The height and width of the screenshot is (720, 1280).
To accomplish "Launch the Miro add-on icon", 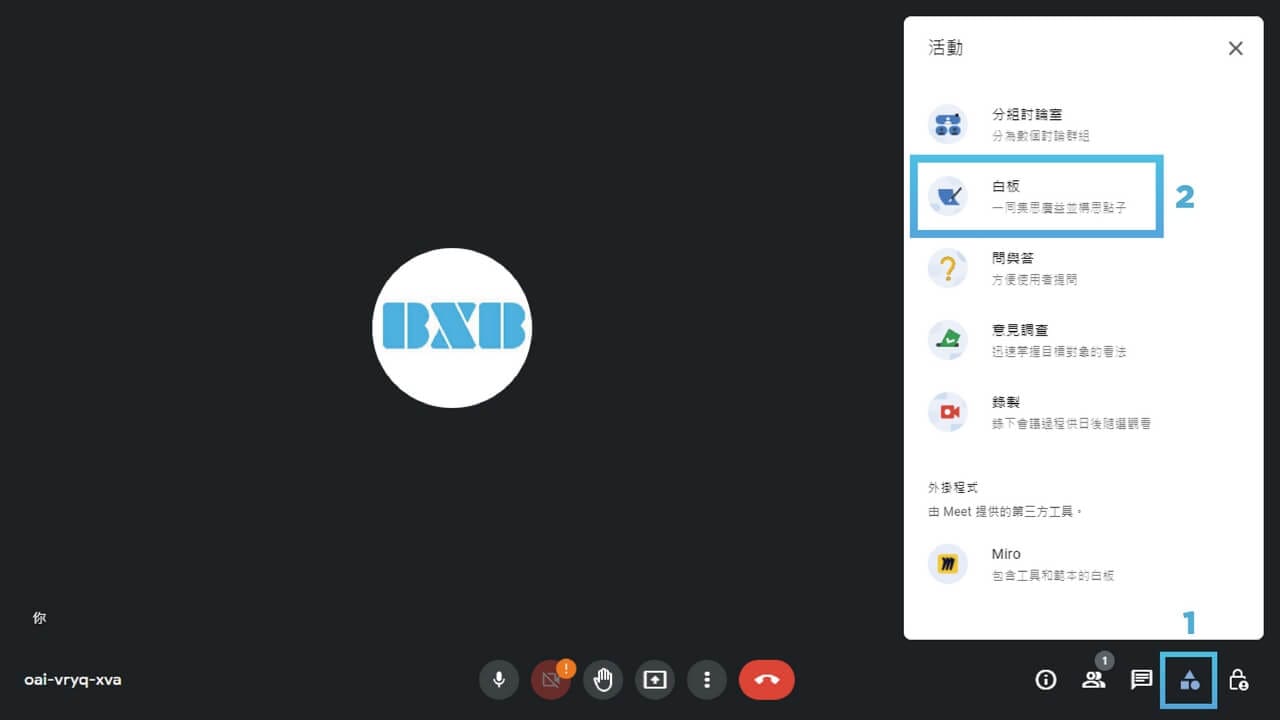I will click(948, 563).
